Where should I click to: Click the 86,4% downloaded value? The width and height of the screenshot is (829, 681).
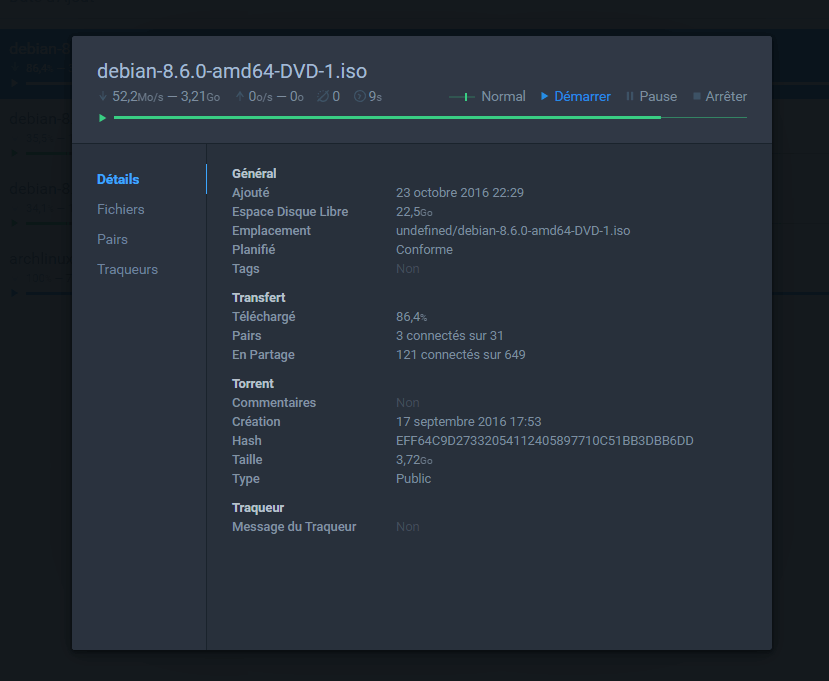pyautogui.click(x=411, y=317)
